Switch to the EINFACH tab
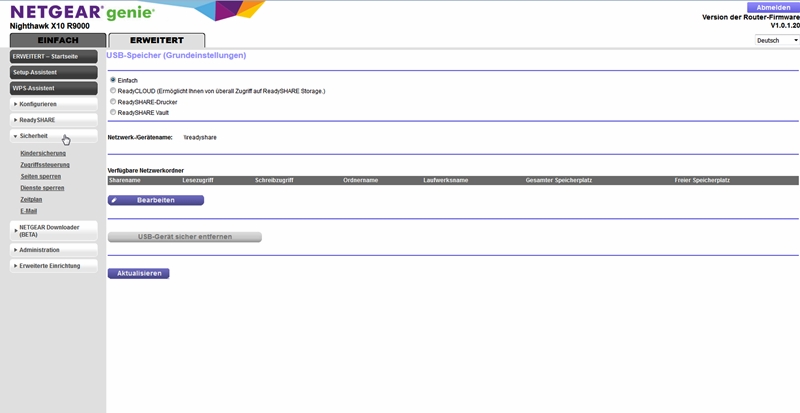 coord(57,40)
